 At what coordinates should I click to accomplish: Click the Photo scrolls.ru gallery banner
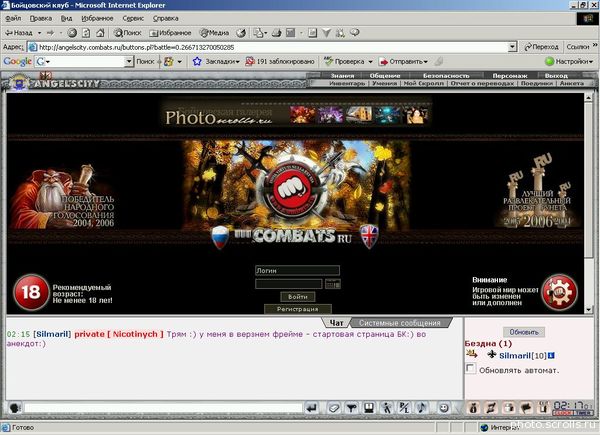coord(297,114)
